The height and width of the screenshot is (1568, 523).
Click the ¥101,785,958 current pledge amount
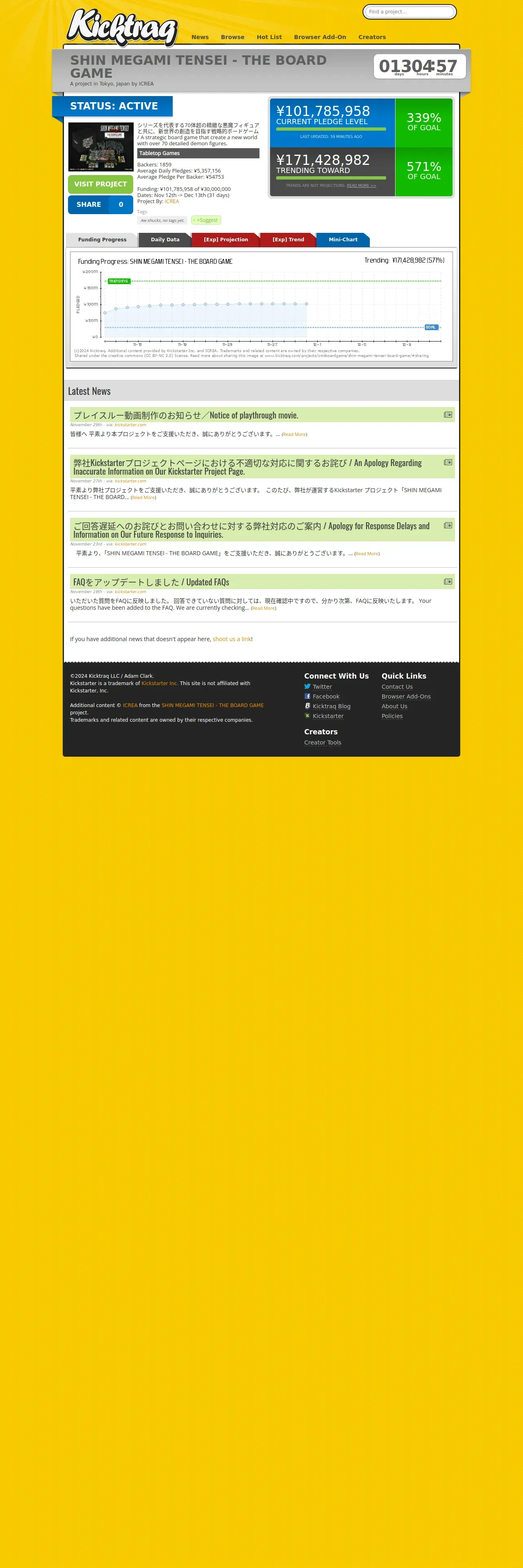click(323, 111)
